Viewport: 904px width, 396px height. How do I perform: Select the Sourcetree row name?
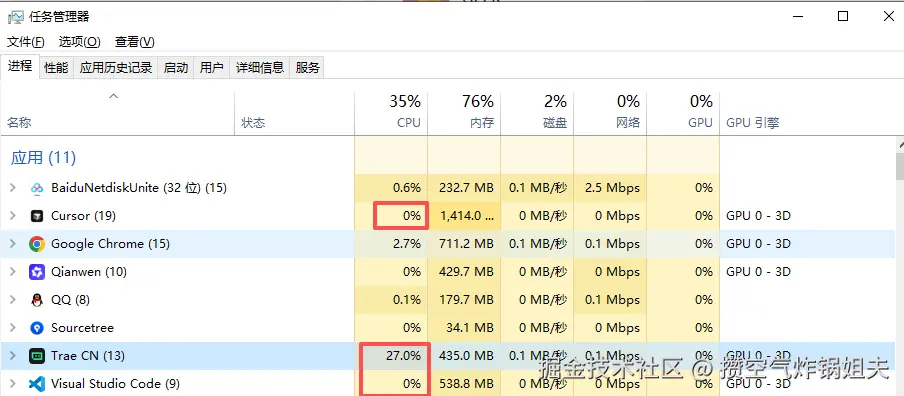pyautogui.click(x=82, y=328)
